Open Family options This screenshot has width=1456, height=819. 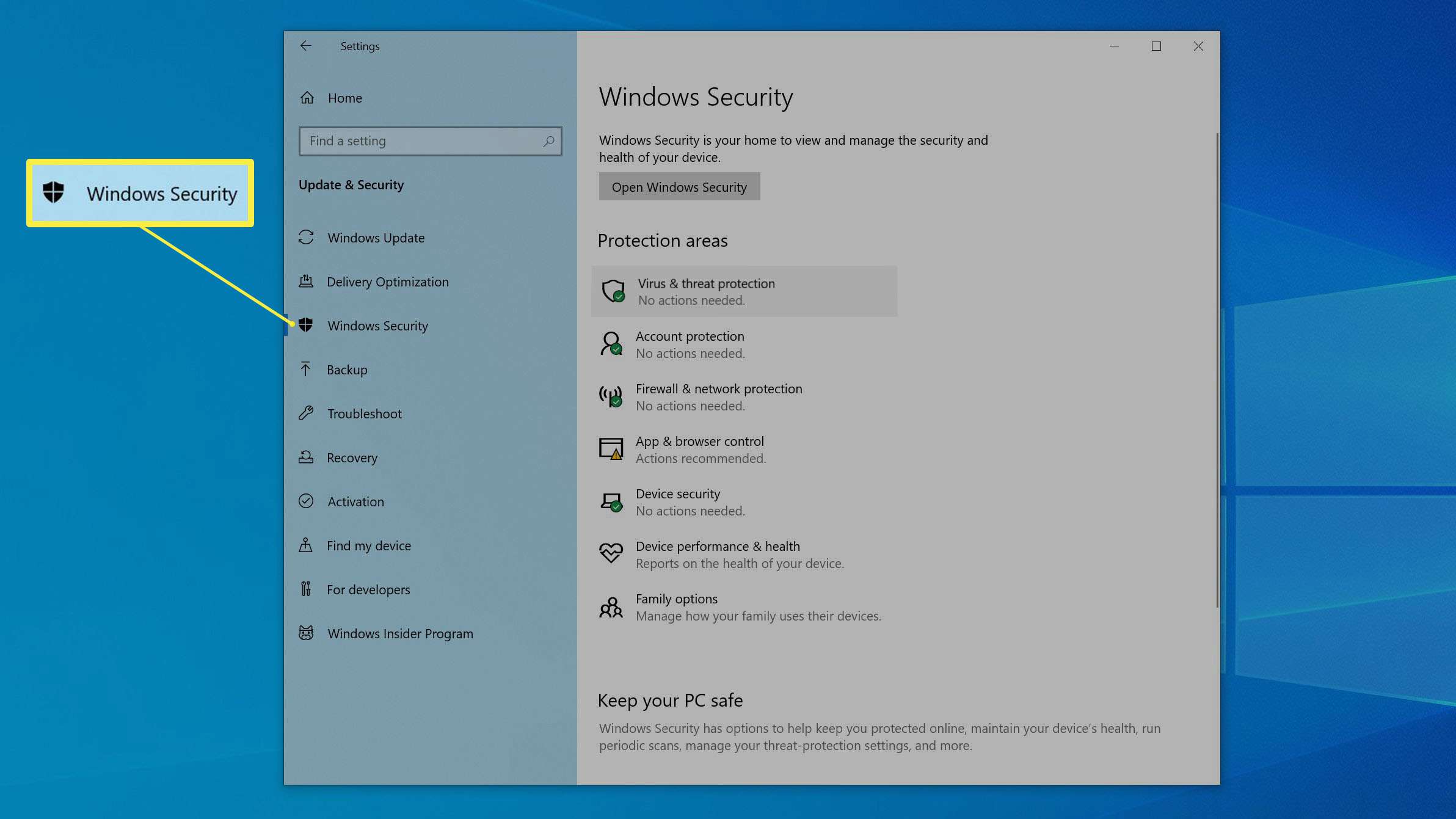coord(744,606)
